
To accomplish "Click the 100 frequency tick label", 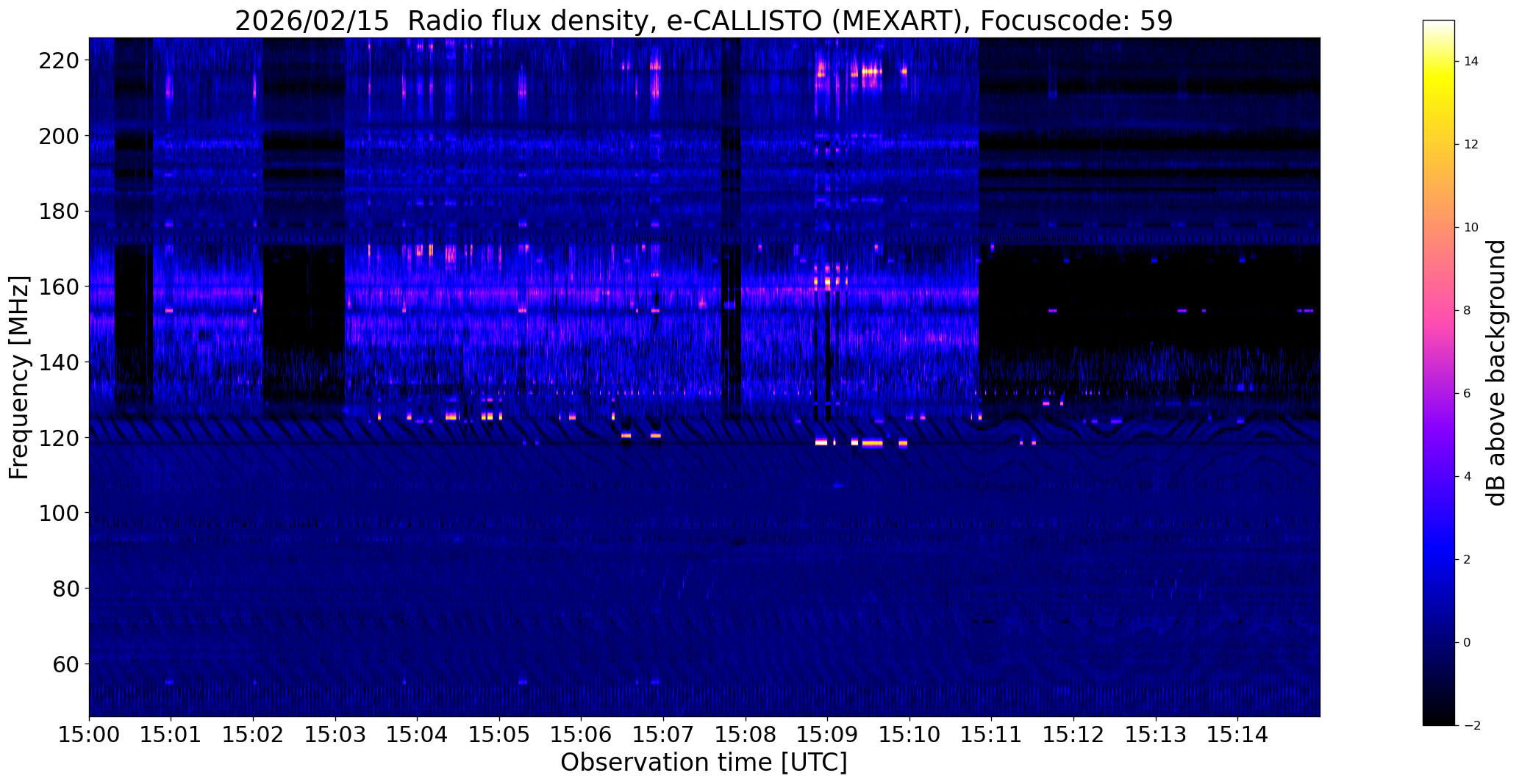I will 58,513.
